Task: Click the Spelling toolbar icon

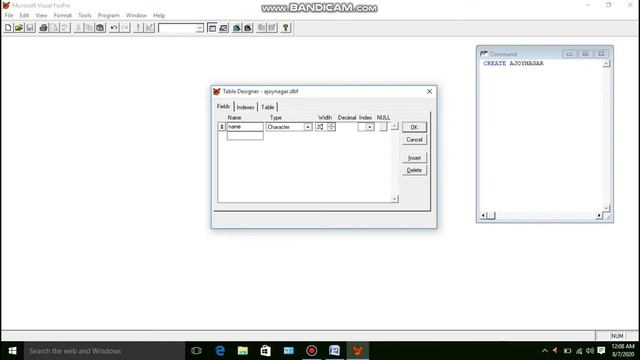Action: 65,28
